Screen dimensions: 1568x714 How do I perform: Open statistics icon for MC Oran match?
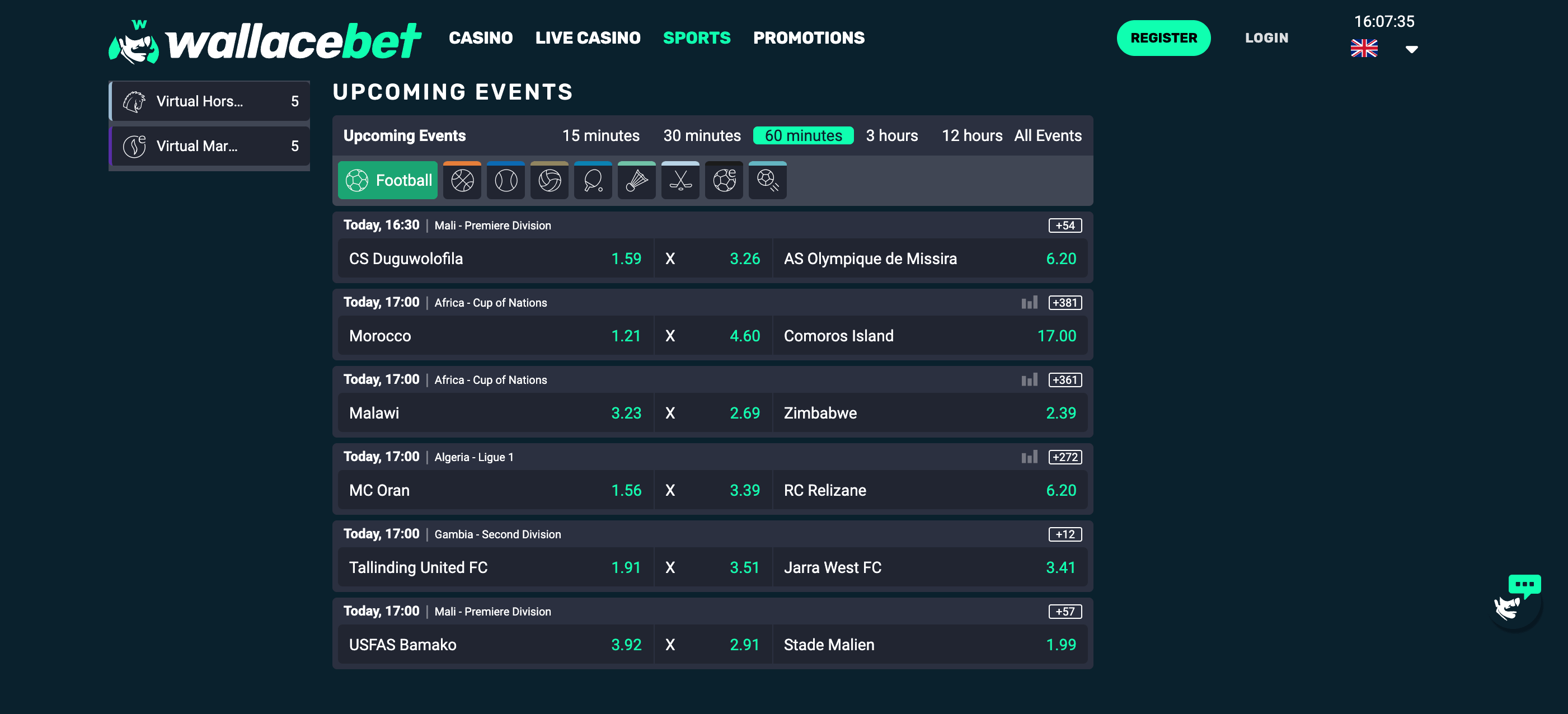point(1029,457)
